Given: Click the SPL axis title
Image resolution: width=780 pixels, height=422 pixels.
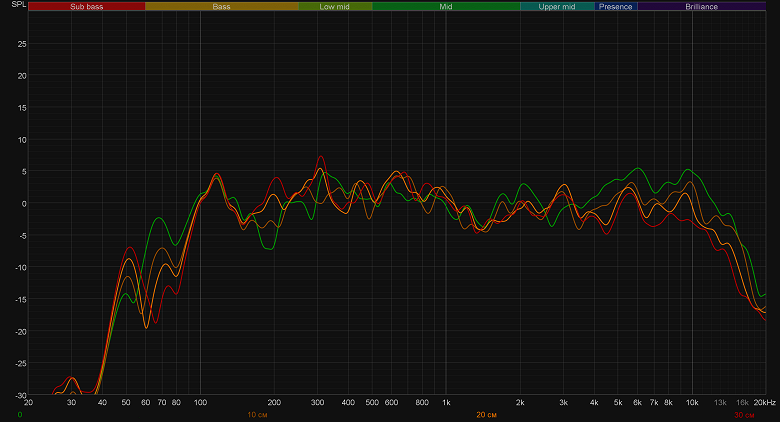Looking at the screenshot, I should tap(18, 4).
